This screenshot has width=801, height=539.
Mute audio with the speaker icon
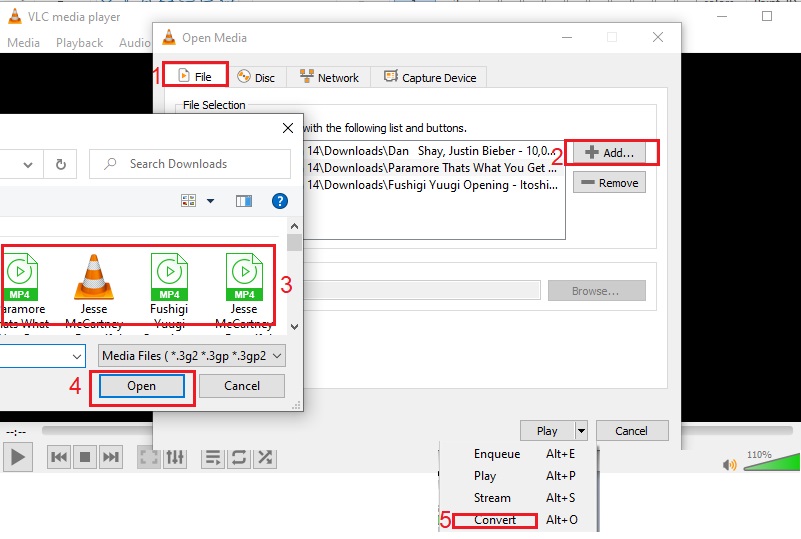click(x=729, y=464)
